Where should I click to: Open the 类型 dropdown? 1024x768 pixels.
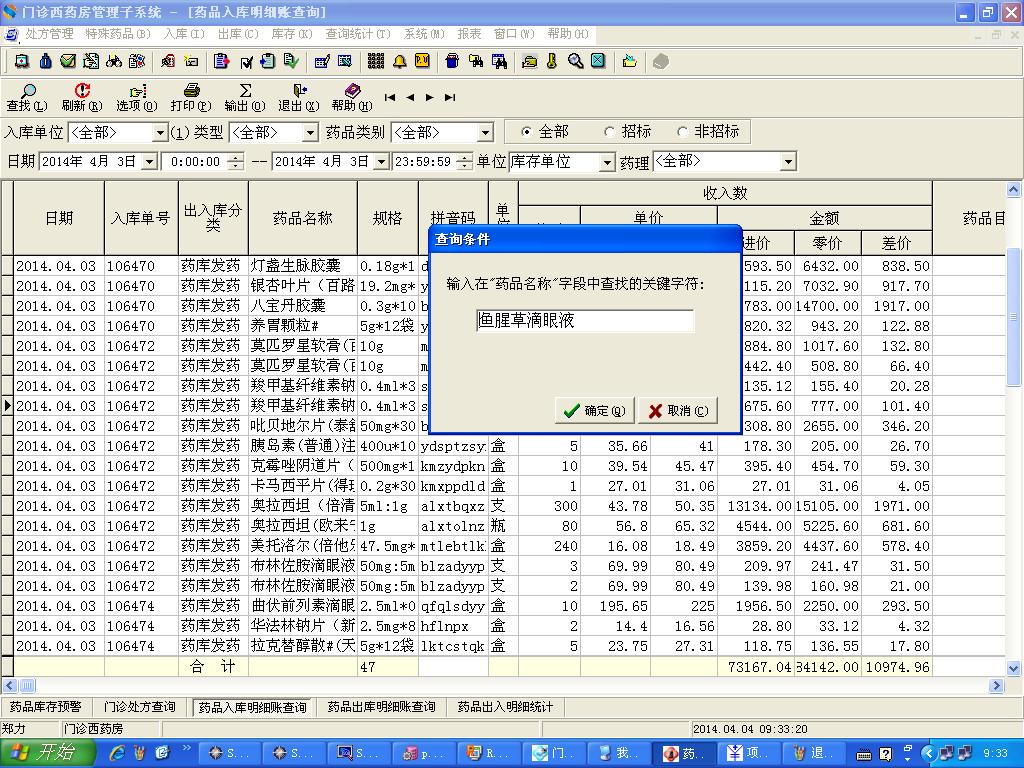[311, 133]
